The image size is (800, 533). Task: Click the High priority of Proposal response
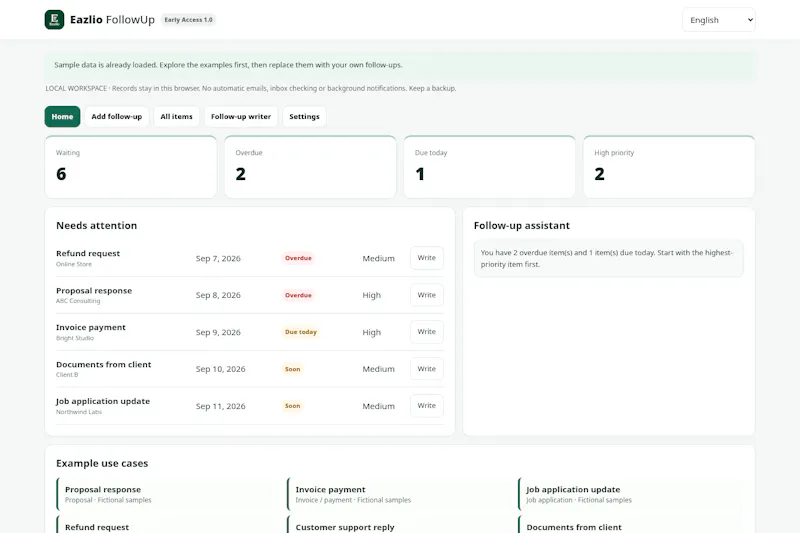point(371,295)
